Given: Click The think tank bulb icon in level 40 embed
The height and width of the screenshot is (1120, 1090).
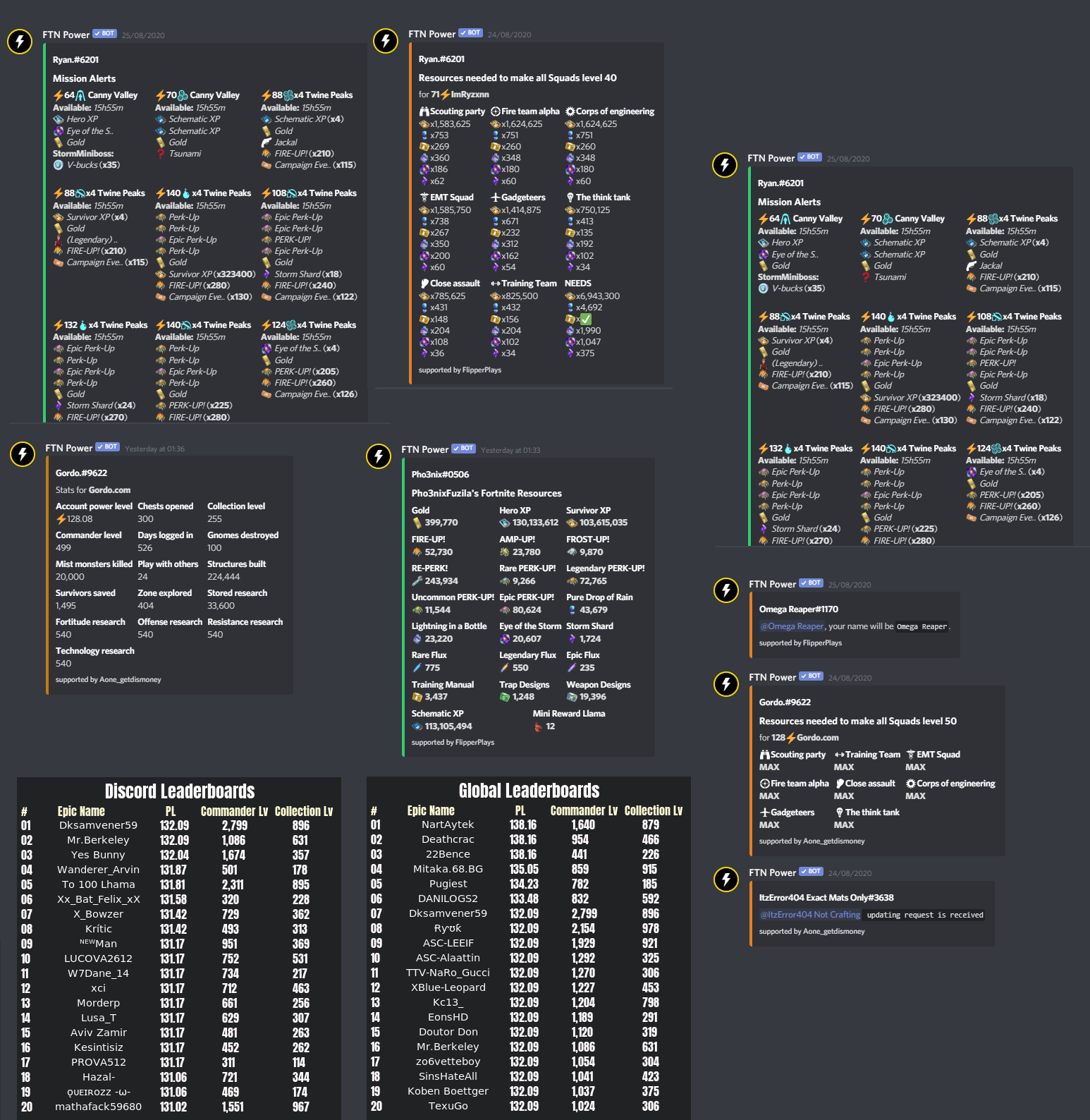Looking at the screenshot, I should click(x=570, y=197).
